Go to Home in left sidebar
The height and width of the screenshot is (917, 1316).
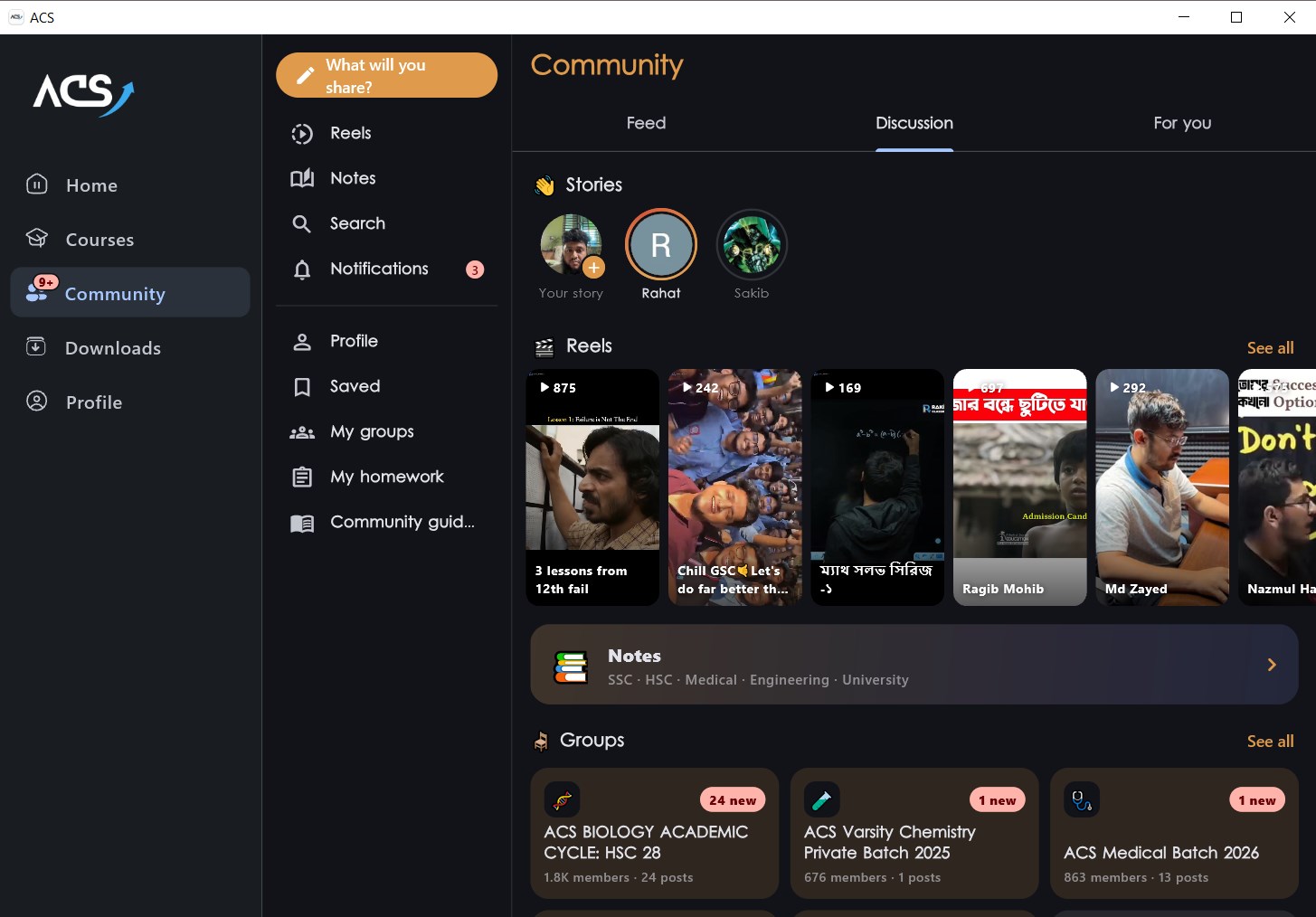pos(130,185)
